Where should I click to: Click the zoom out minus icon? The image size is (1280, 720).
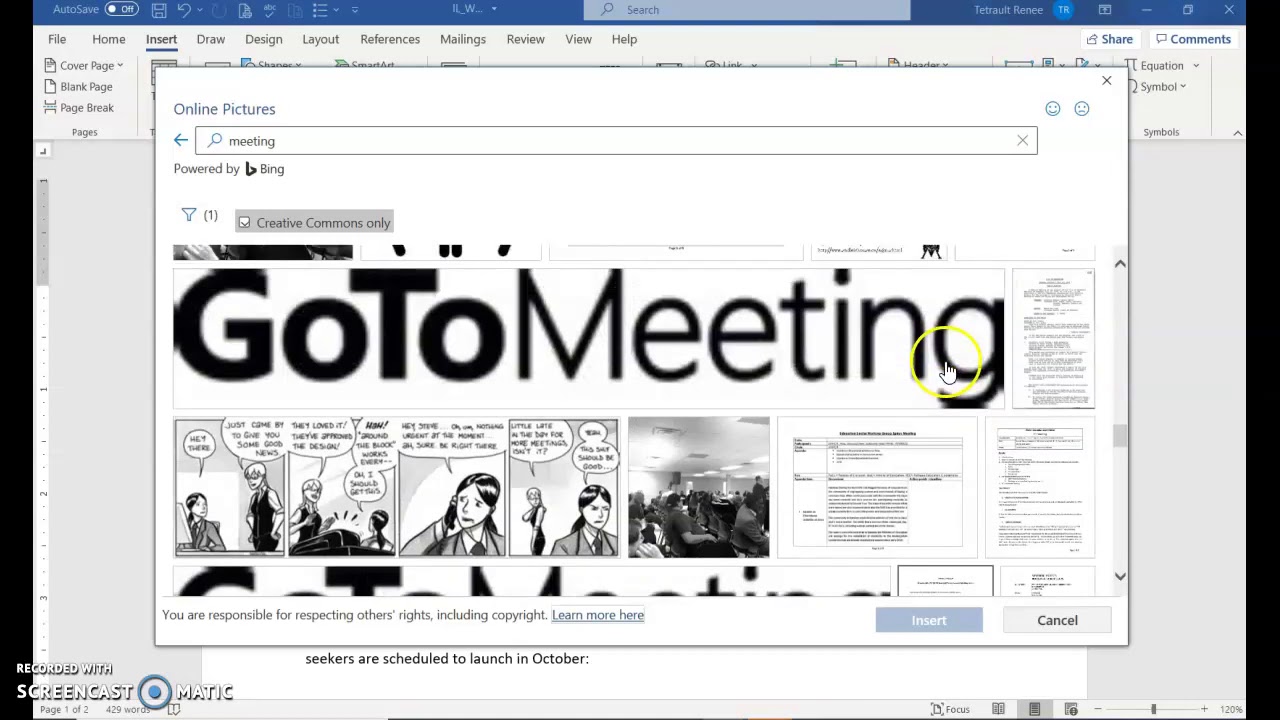click(1100, 709)
